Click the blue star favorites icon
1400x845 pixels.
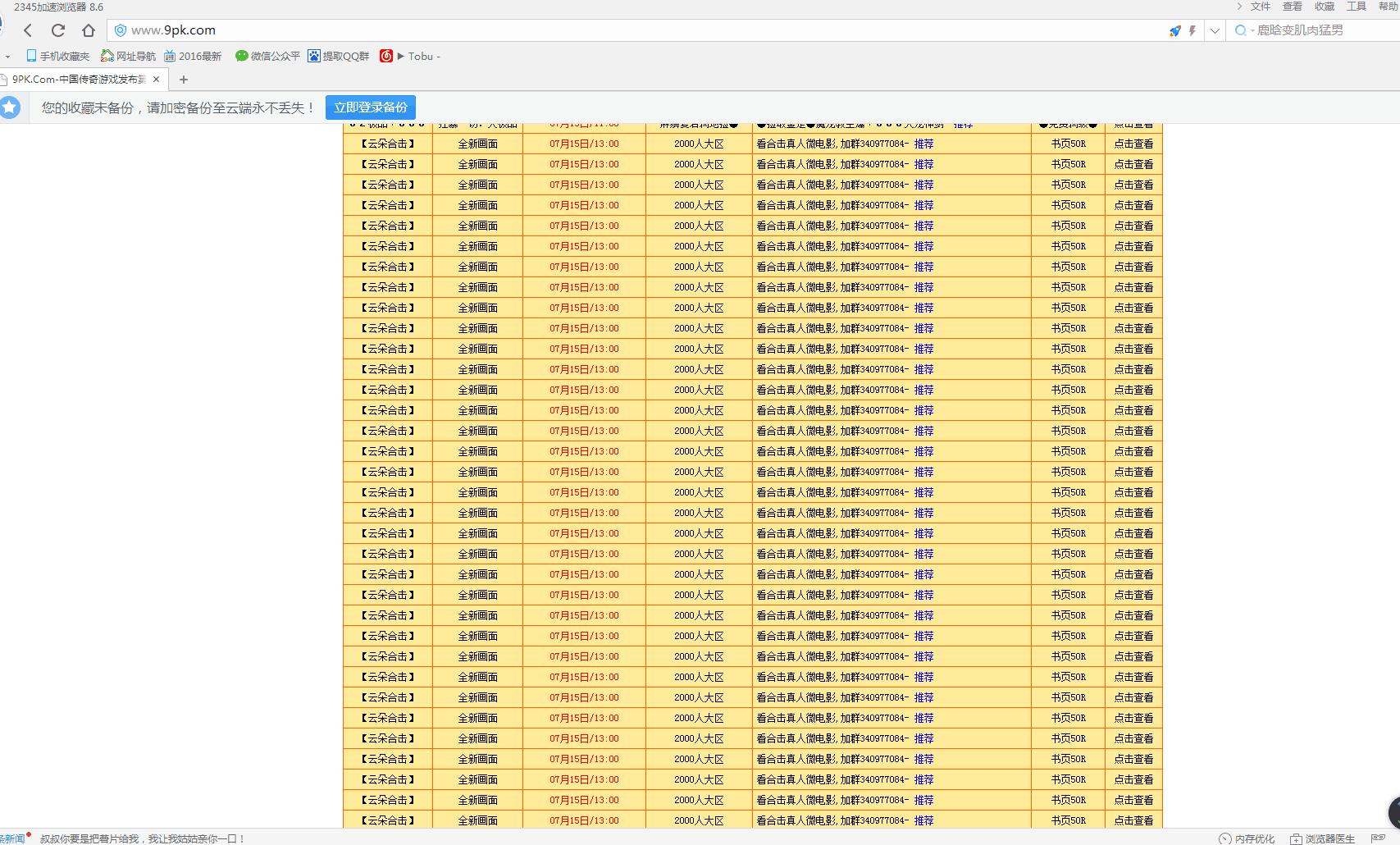[10, 107]
